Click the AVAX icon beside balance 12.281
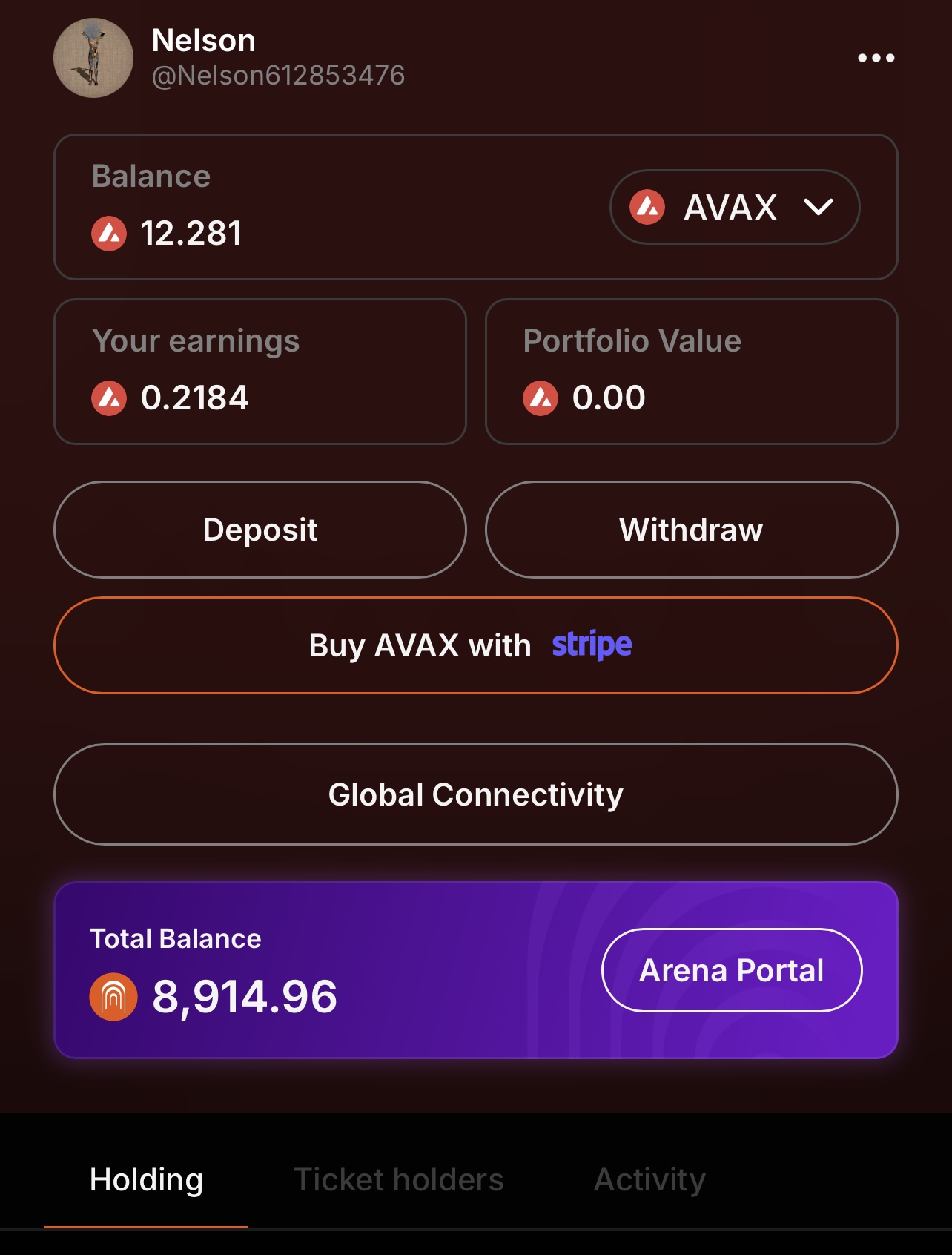Viewport: 952px width, 1255px height. [109, 234]
